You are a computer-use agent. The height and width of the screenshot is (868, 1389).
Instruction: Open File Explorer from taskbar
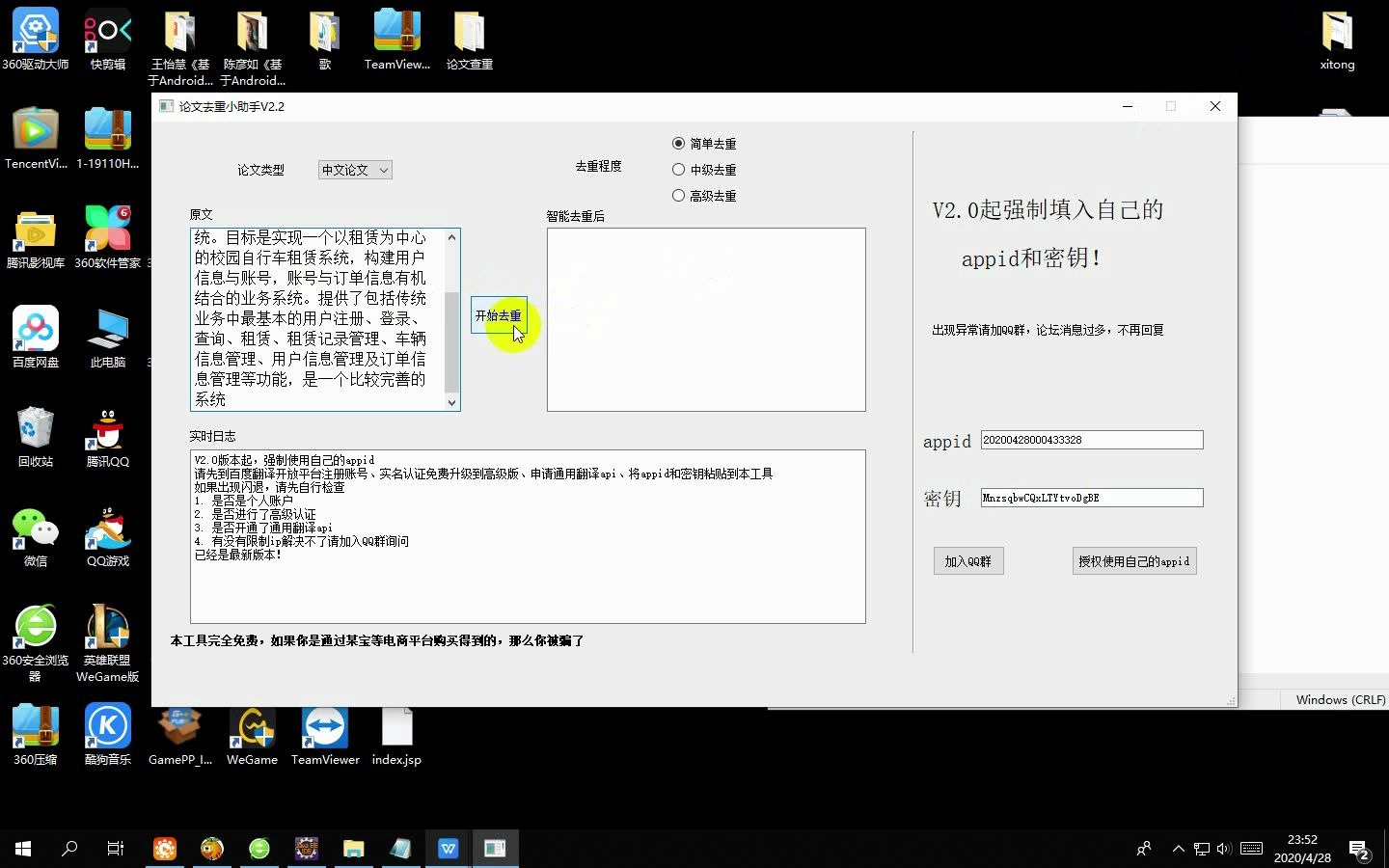354,849
